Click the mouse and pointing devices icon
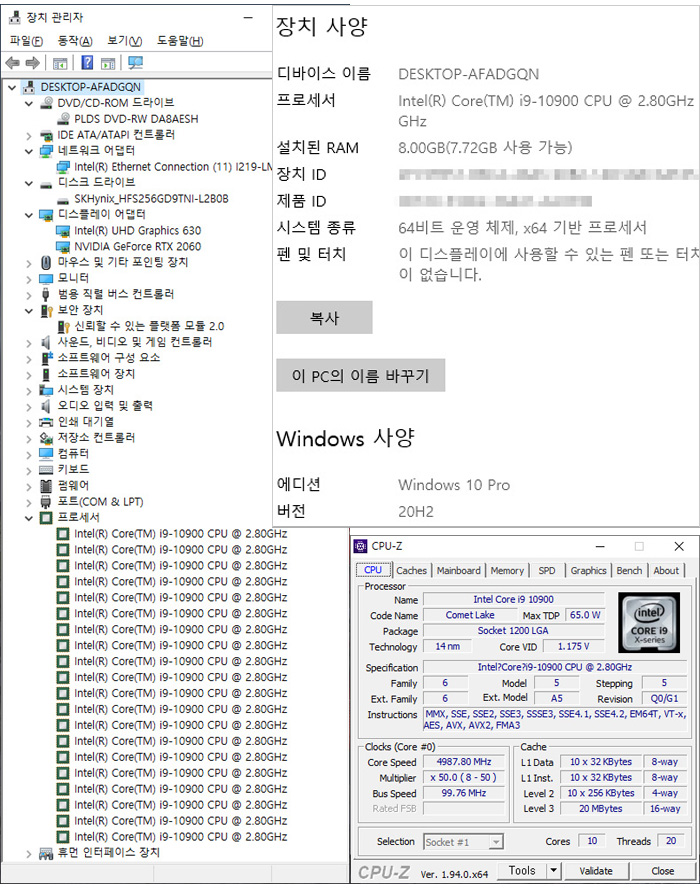 pyautogui.click(x=46, y=263)
